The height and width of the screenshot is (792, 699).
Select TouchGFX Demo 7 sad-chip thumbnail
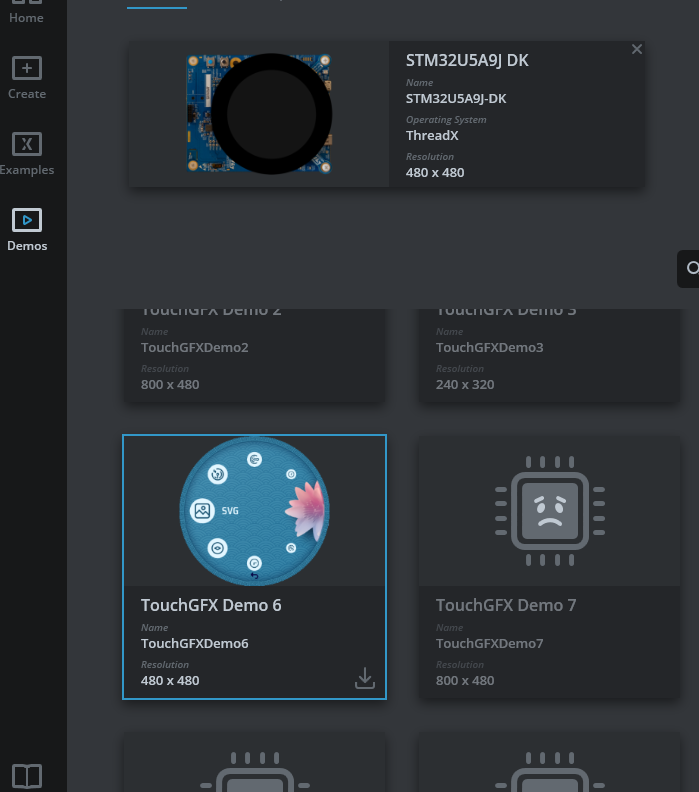(550, 511)
